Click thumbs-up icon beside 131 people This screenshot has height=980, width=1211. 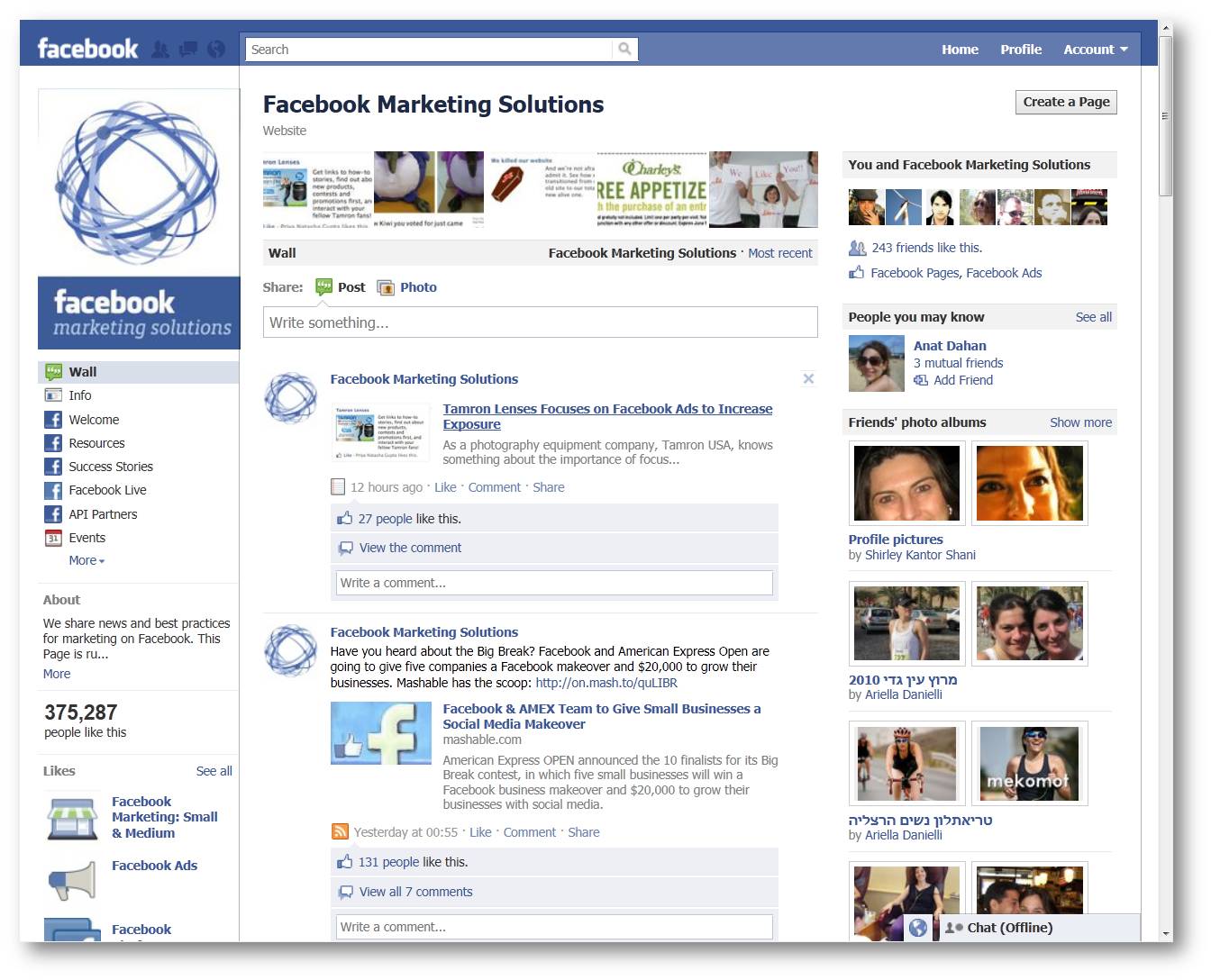[x=344, y=862]
